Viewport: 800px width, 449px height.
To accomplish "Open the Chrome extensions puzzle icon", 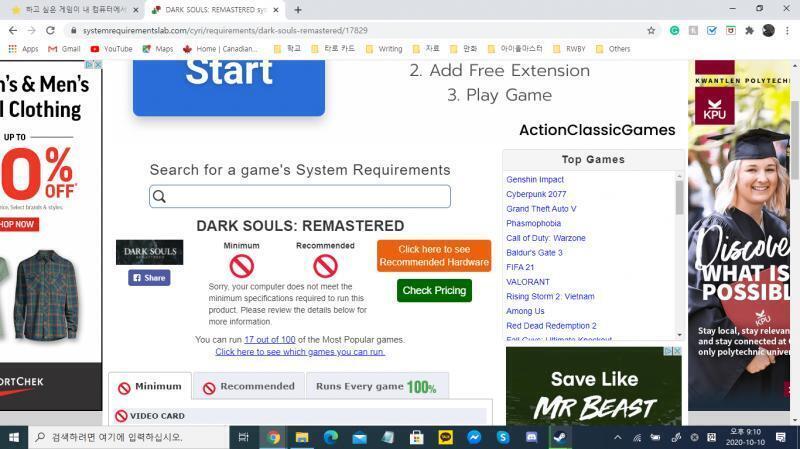I will point(749,31).
